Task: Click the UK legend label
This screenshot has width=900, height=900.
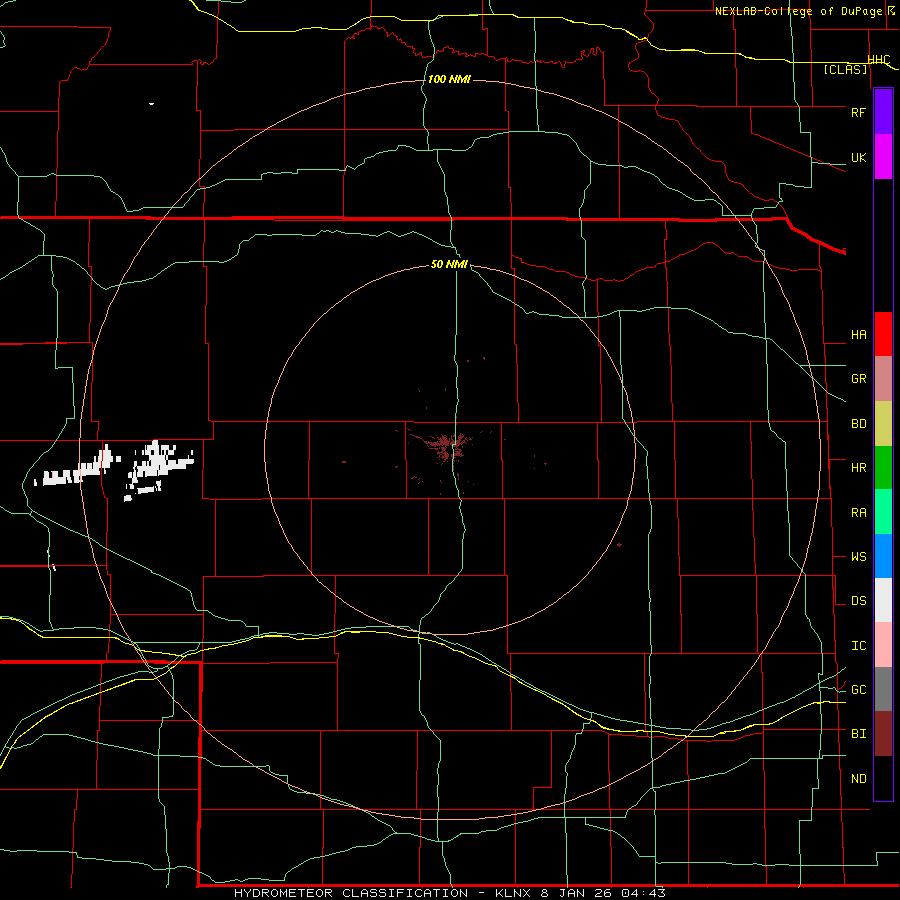Action: tap(858, 157)
